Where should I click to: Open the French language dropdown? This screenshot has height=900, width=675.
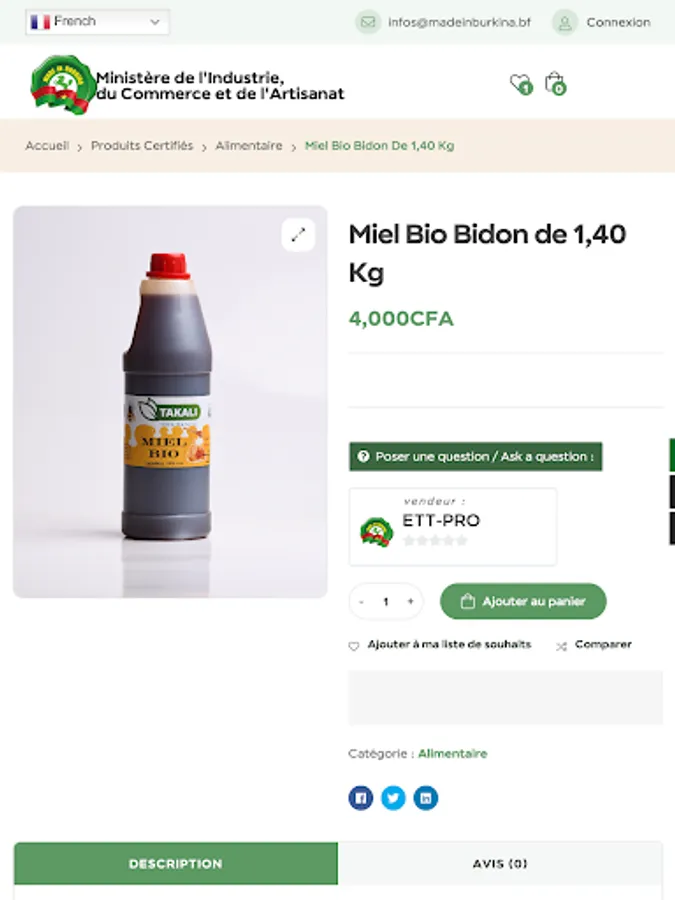(97, 22)
